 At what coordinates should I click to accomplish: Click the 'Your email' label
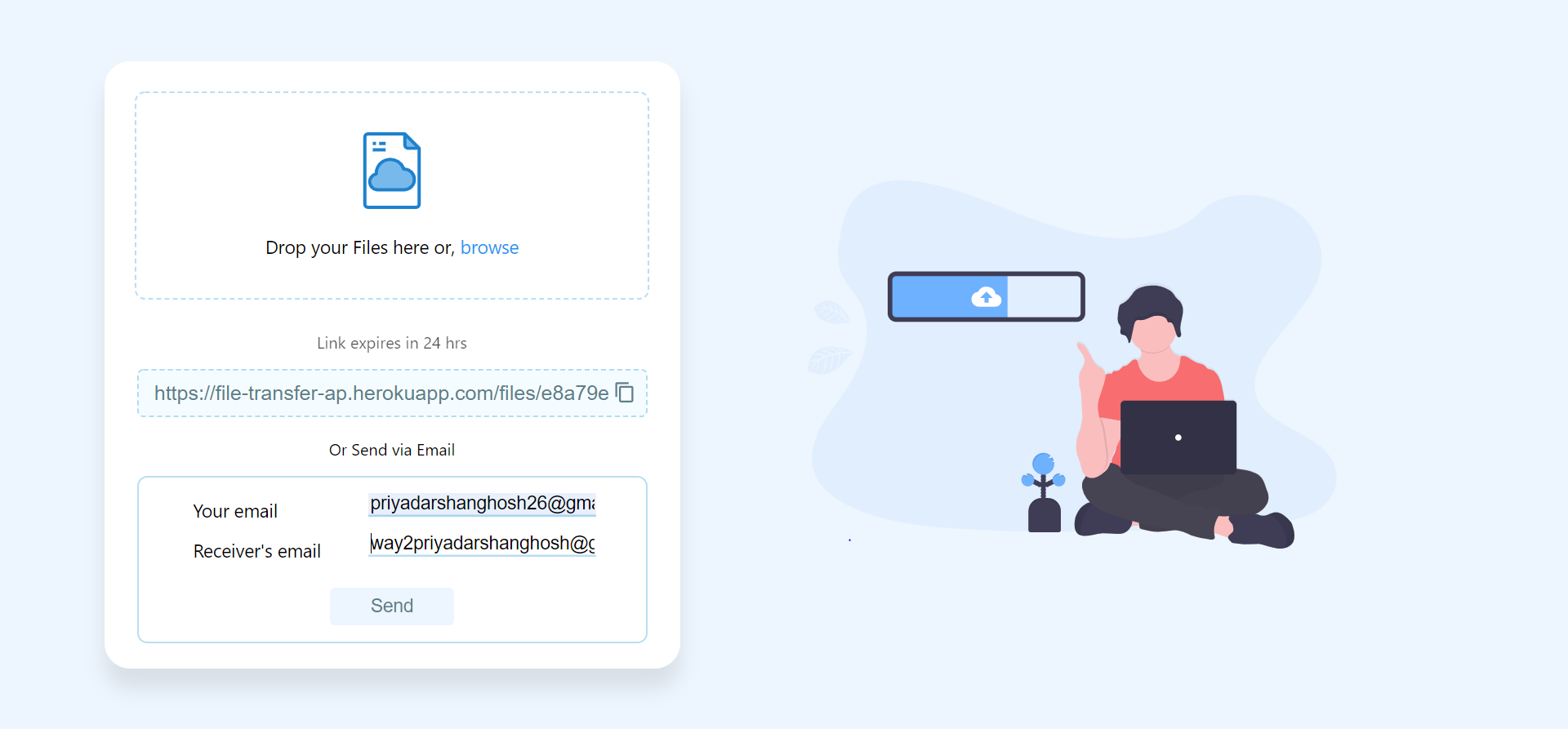tap(235, 511)
